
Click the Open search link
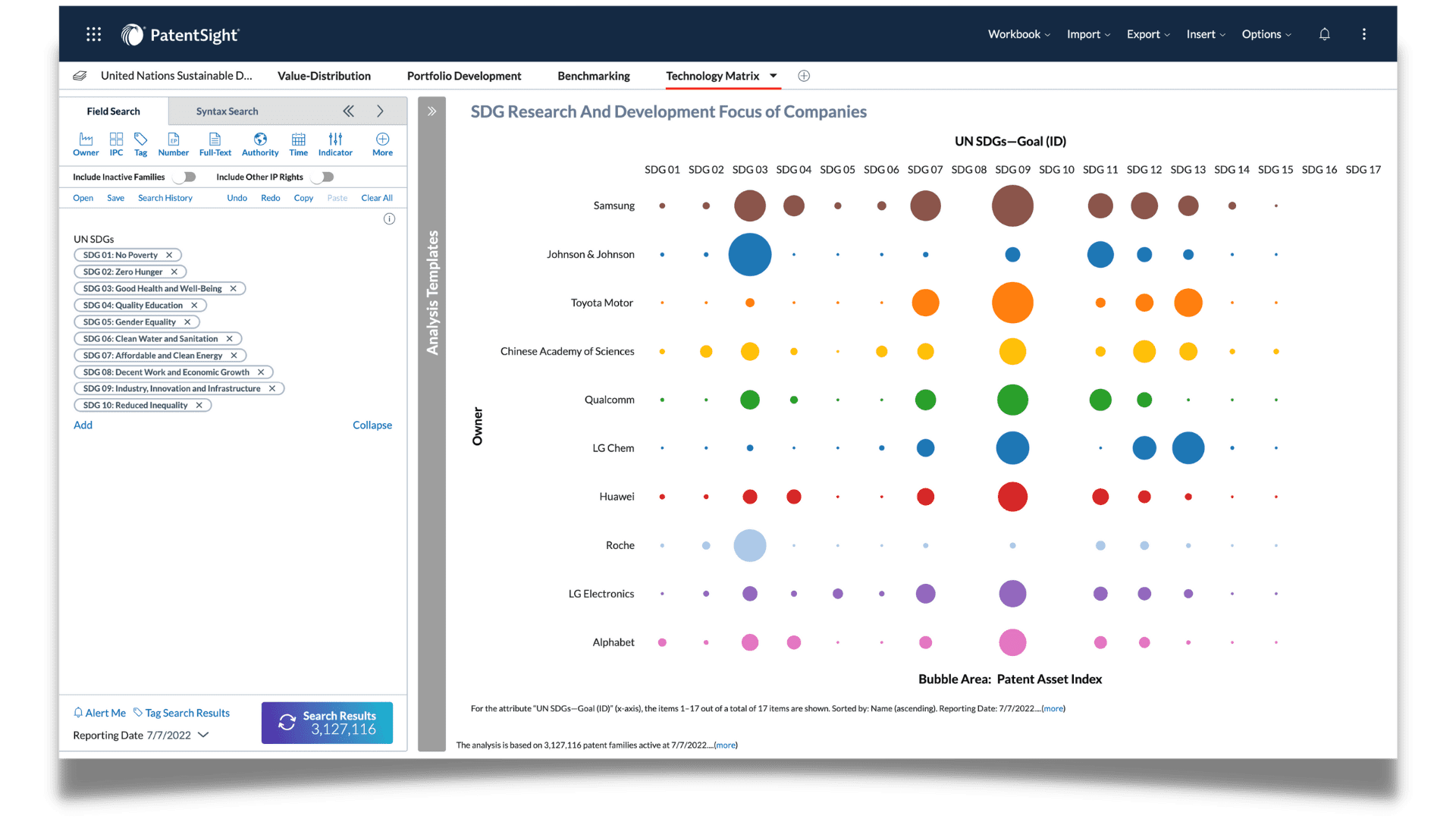click(x=83, y=199)
